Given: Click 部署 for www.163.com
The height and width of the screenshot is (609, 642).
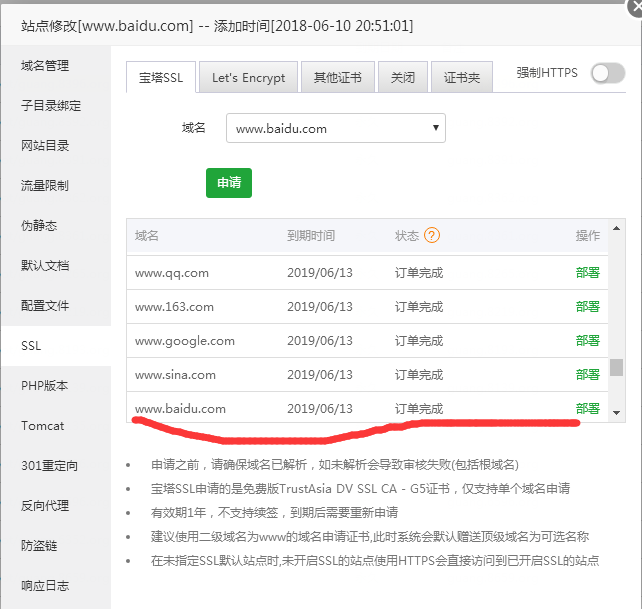Looking at the screenshot, I should [588, 307].
